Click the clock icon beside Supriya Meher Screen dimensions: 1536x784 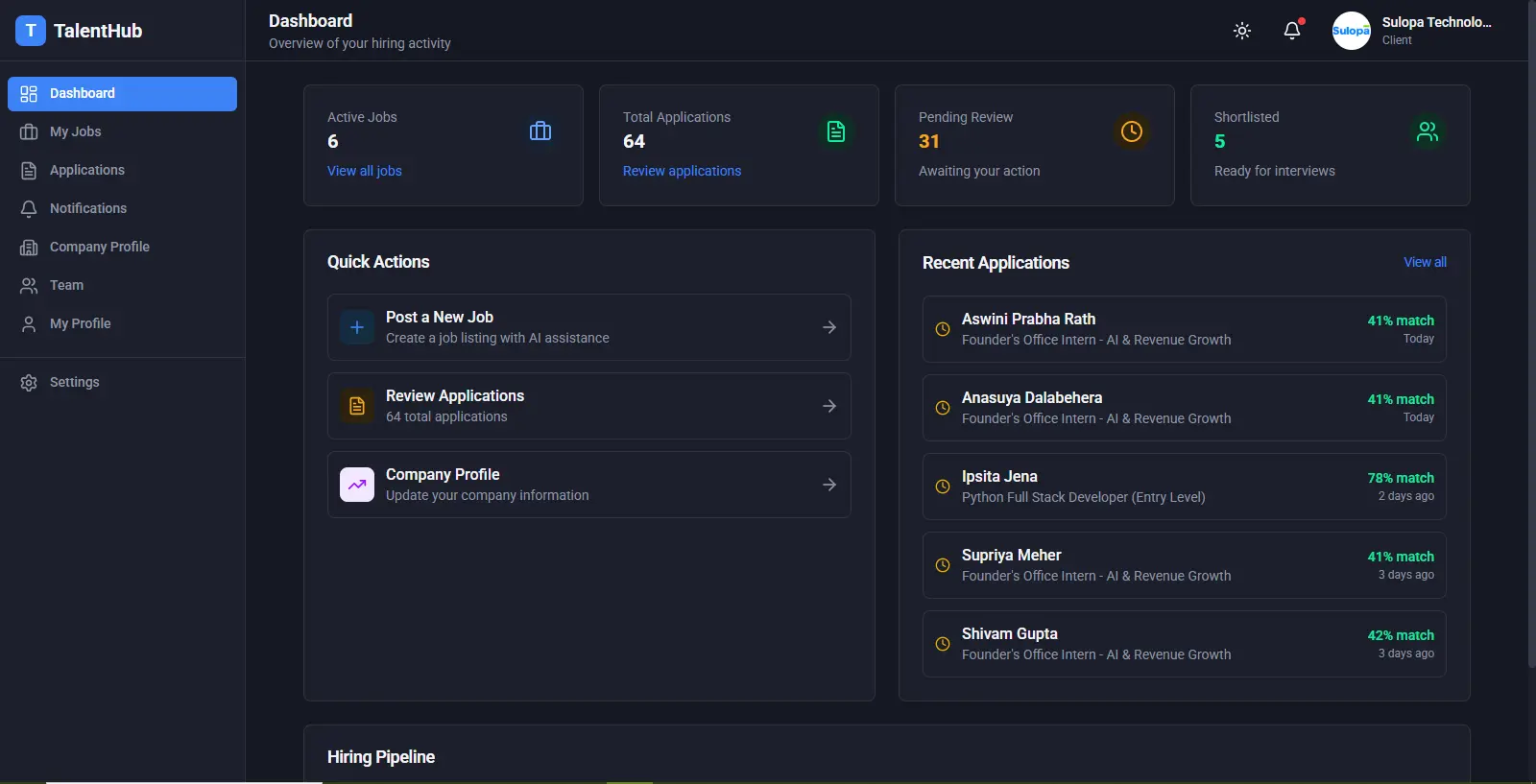[943, 565]
